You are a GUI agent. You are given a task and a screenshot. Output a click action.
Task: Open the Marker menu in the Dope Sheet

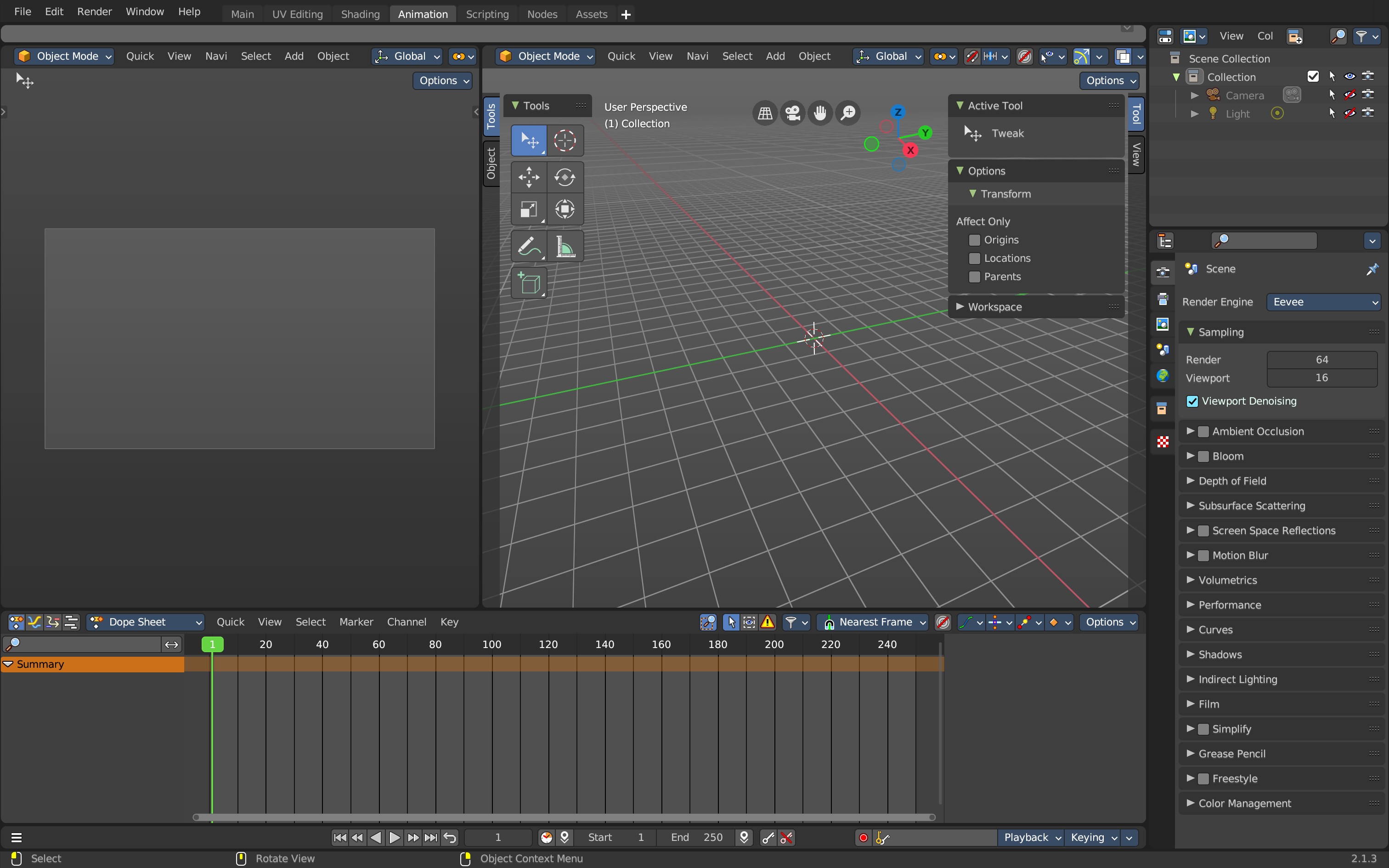click(x=356, y=622)
